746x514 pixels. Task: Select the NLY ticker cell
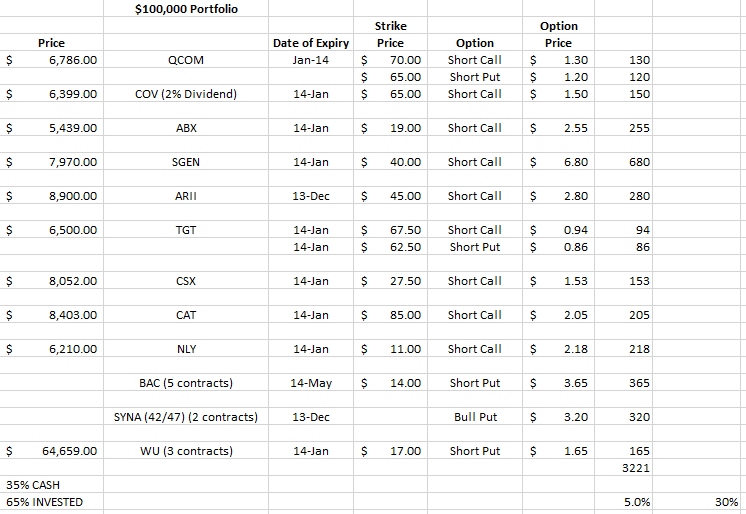pos(186,349)
